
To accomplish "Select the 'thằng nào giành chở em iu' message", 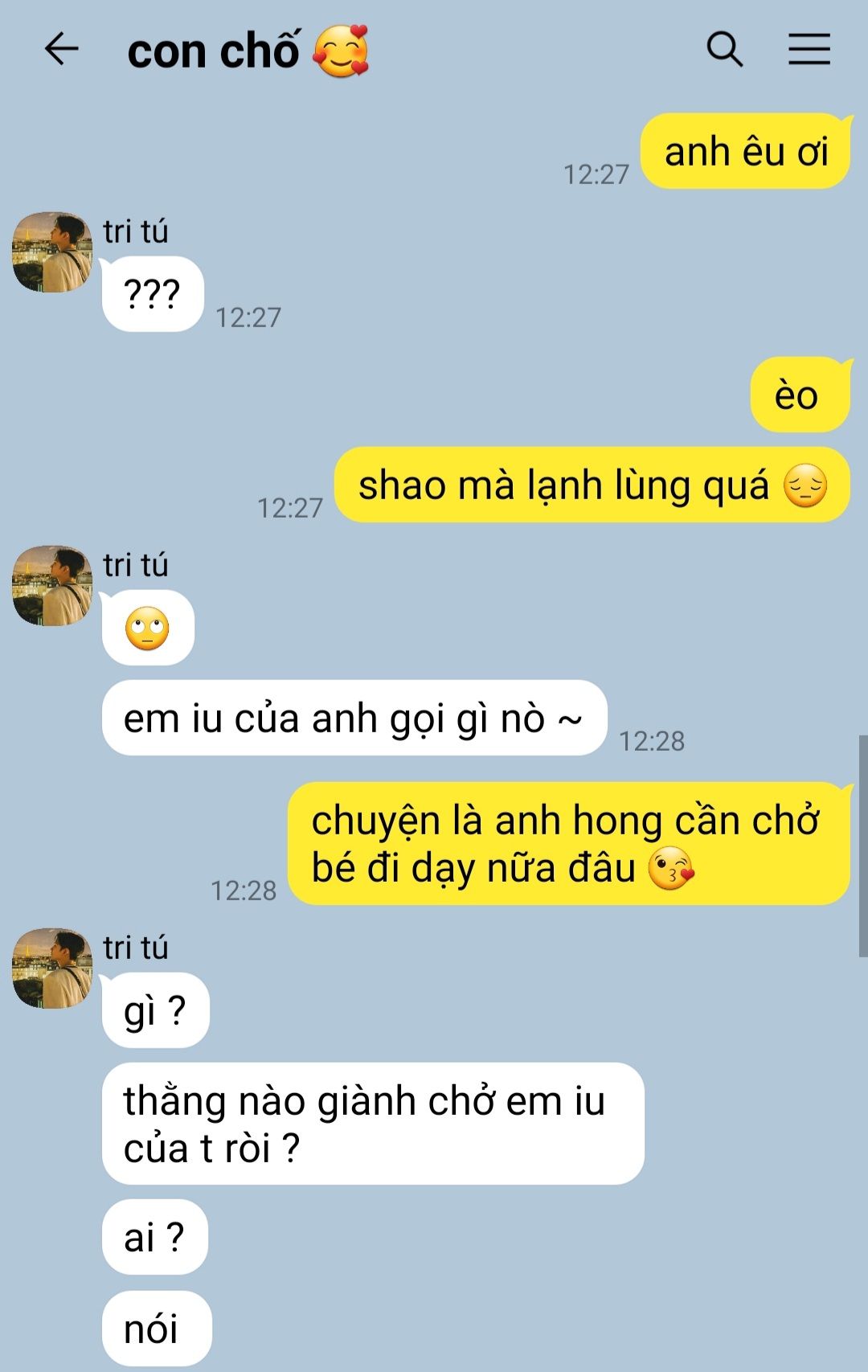I will [x=373, y=1124].
